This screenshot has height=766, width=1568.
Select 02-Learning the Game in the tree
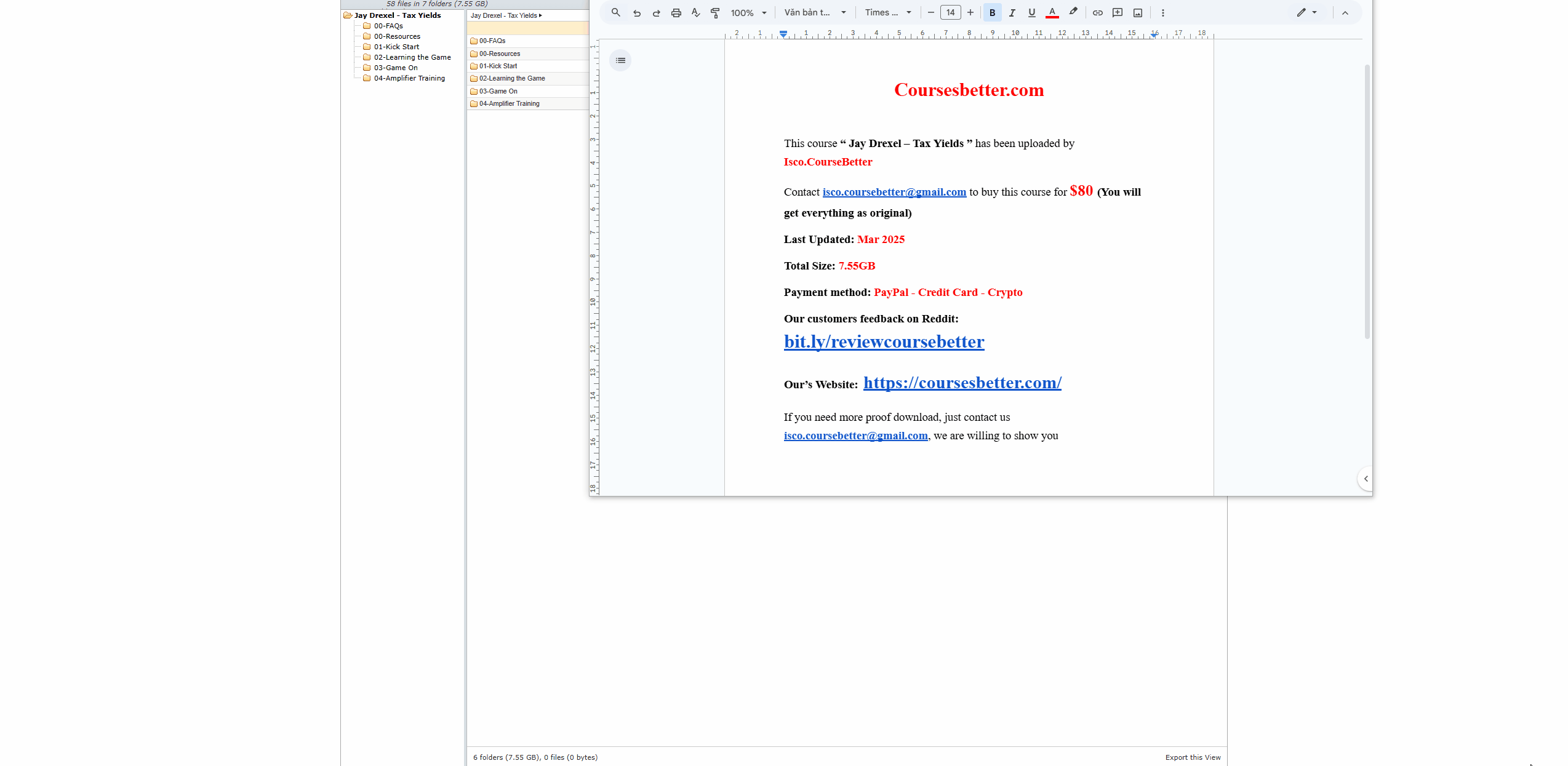pos(412,57)
